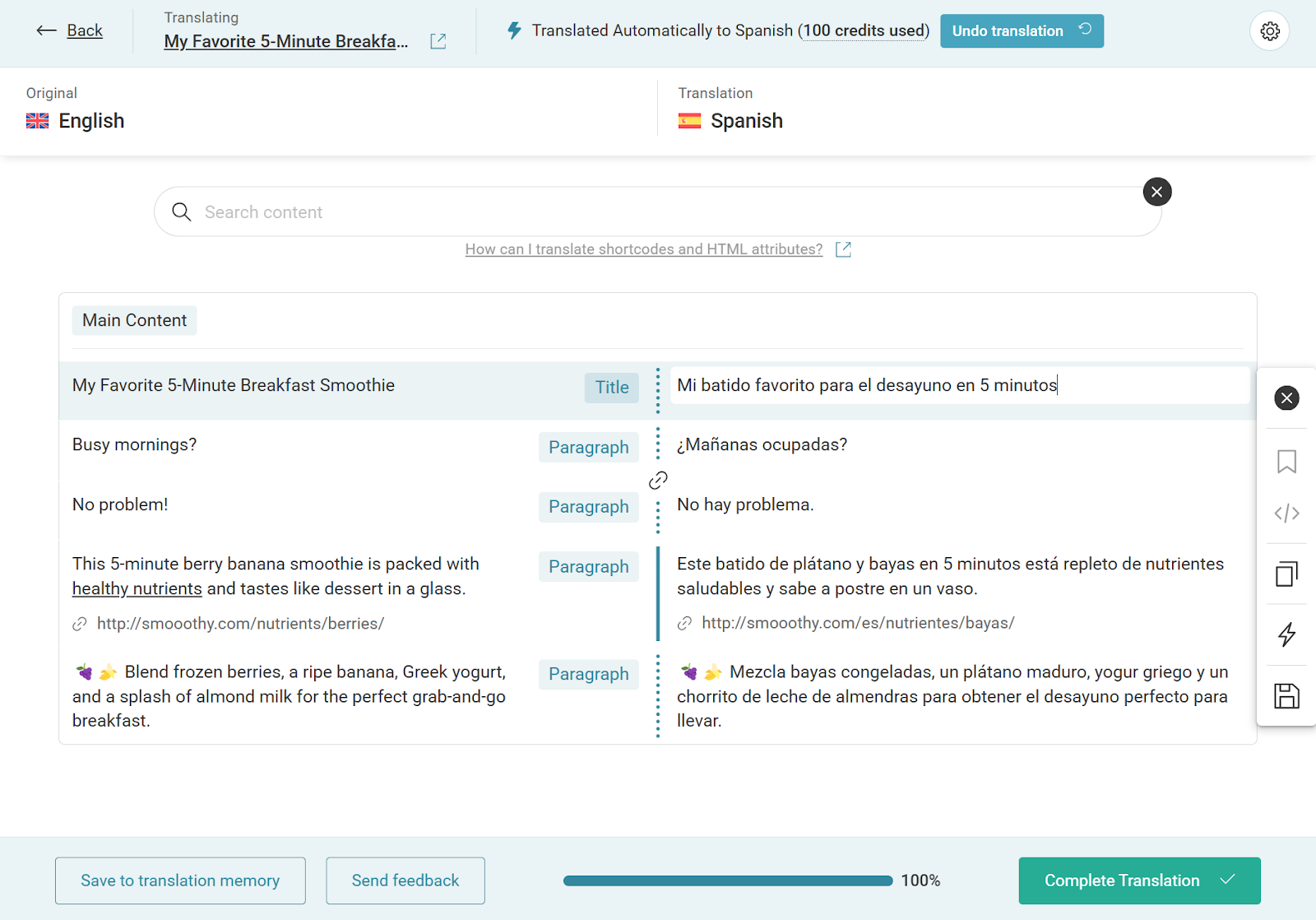Open the HTML code view icon
This screenshot has height=920, width=1316.
click(1286, 513)
